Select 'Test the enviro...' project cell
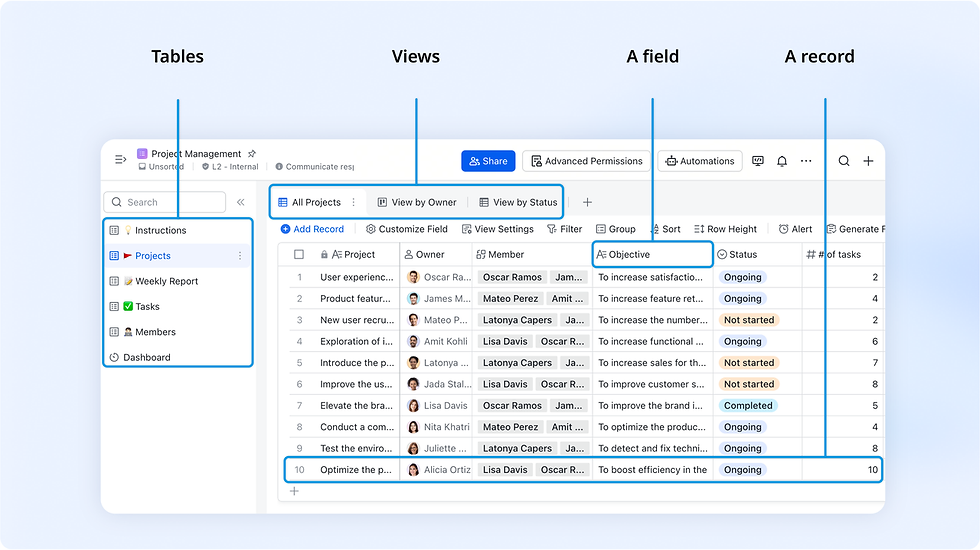Viewport: 980px width, 550px height. click(x=358, y=448)
